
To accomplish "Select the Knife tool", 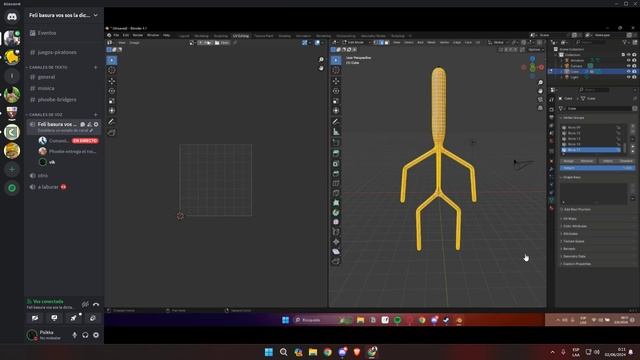I will point(336,193).
